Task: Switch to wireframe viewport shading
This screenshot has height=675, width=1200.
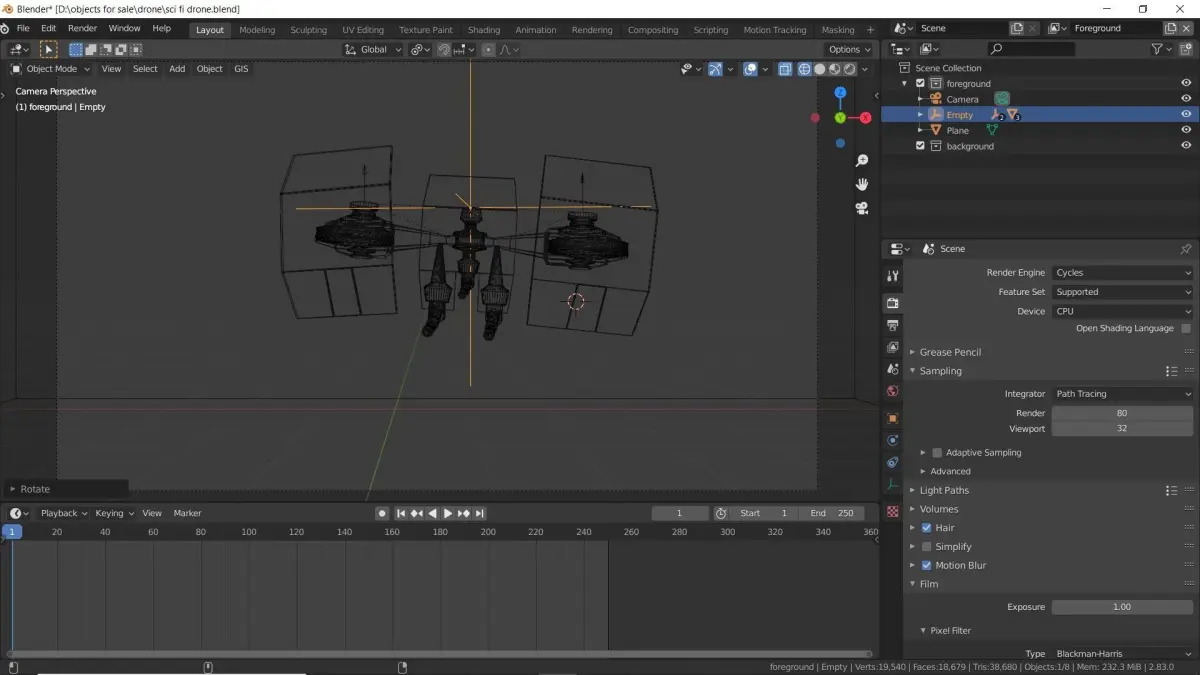Action: pos(804,69)
